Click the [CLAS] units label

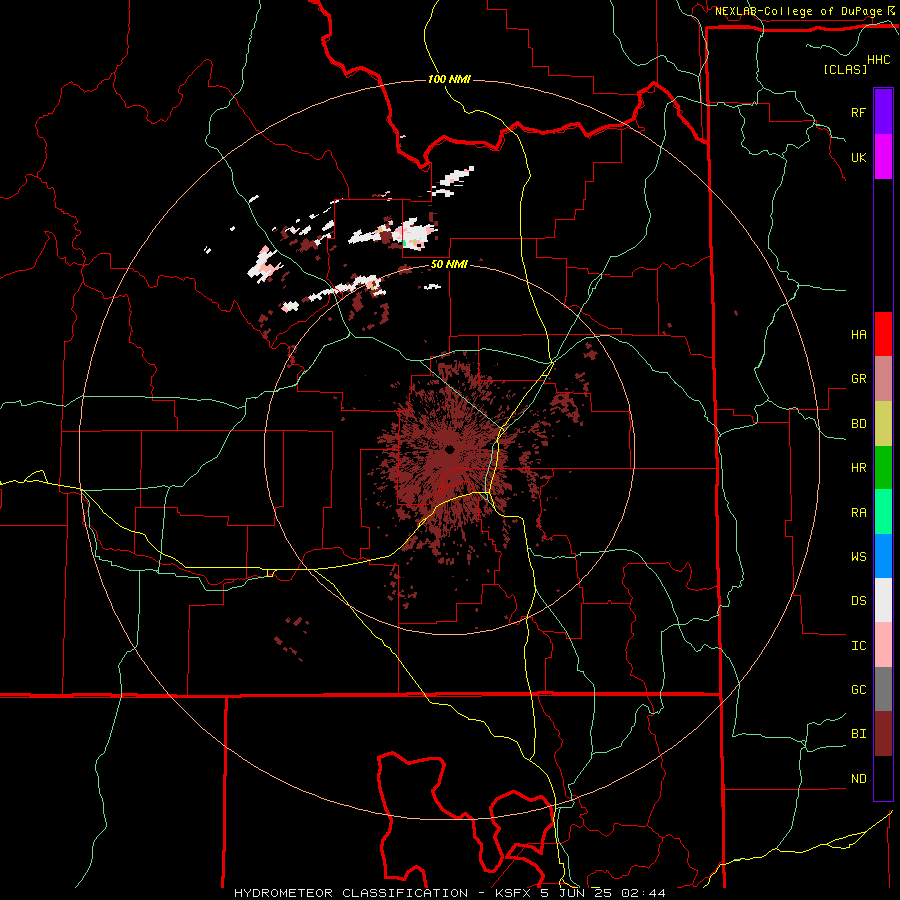point(845,70)
